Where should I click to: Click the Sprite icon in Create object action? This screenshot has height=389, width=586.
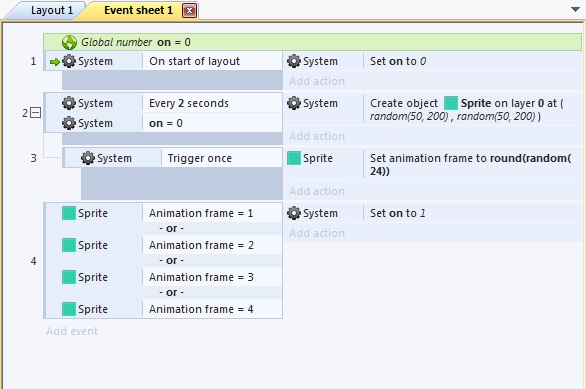click(451, 103)
